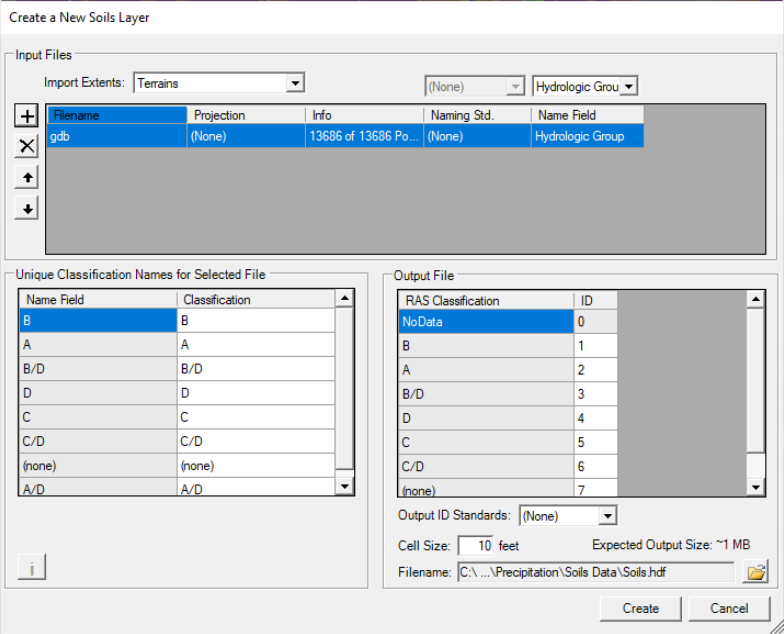Select the B/D row in Name Field list
The image size is (784, 634).
[x=98, y=369]
